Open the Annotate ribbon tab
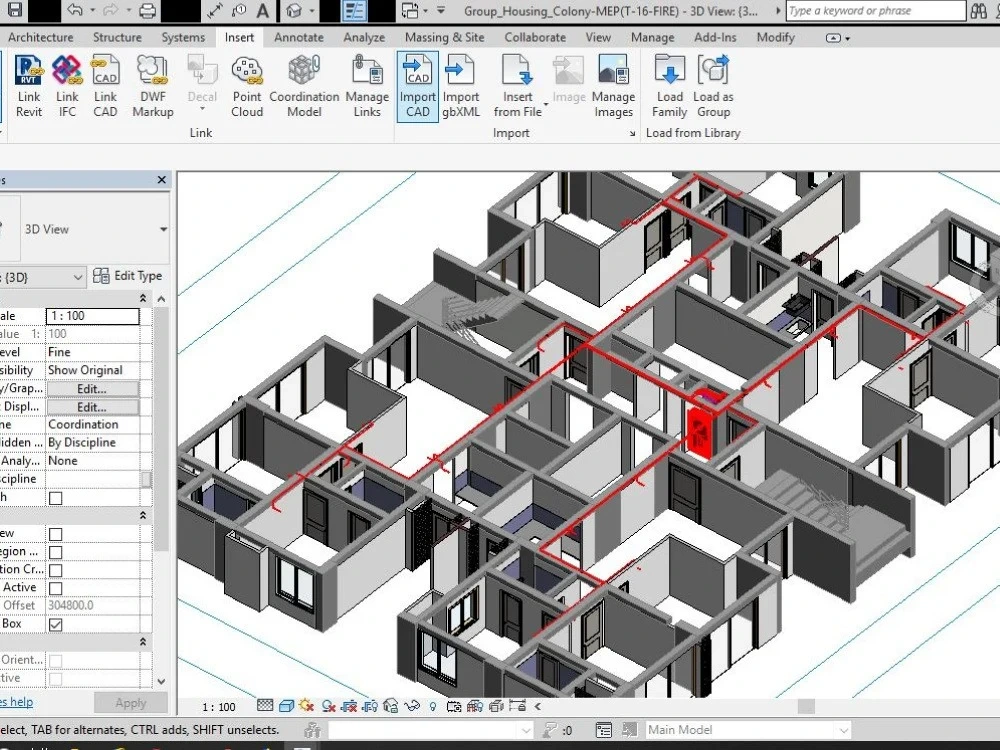1000x750 pixels. [298, 38]
